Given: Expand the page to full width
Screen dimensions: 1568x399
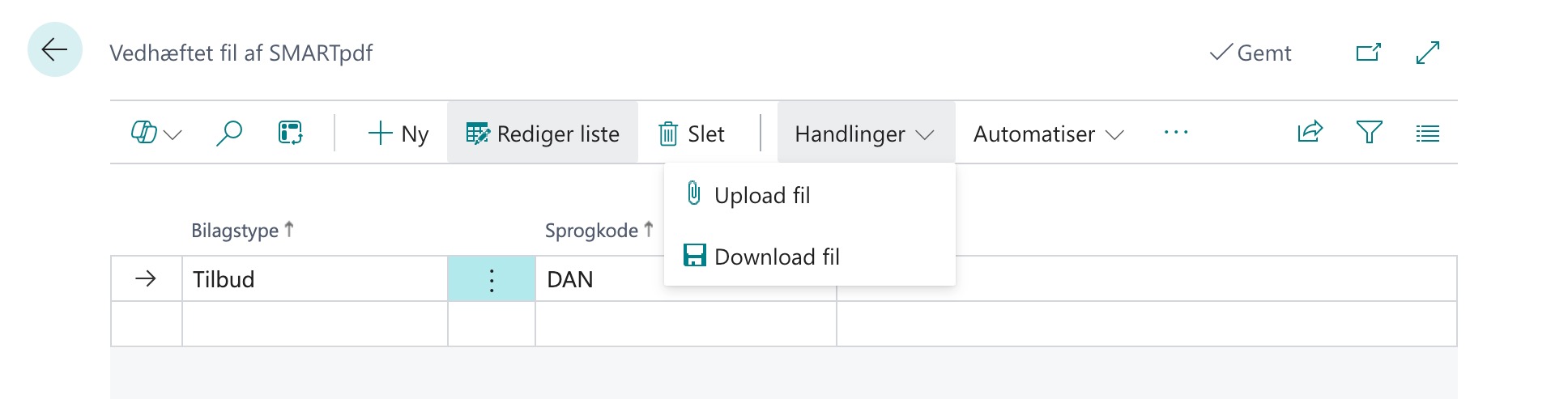Looking at the screenshot, I should 1427,53.
